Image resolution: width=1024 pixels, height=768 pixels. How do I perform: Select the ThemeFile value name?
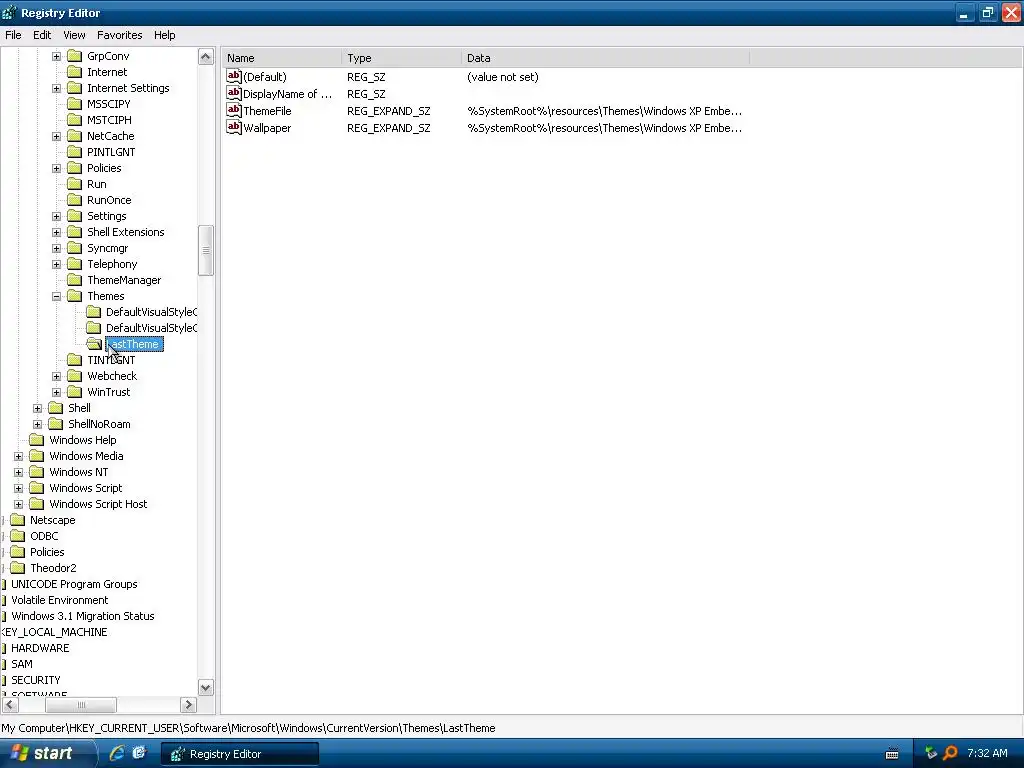(x=267, y=111)
